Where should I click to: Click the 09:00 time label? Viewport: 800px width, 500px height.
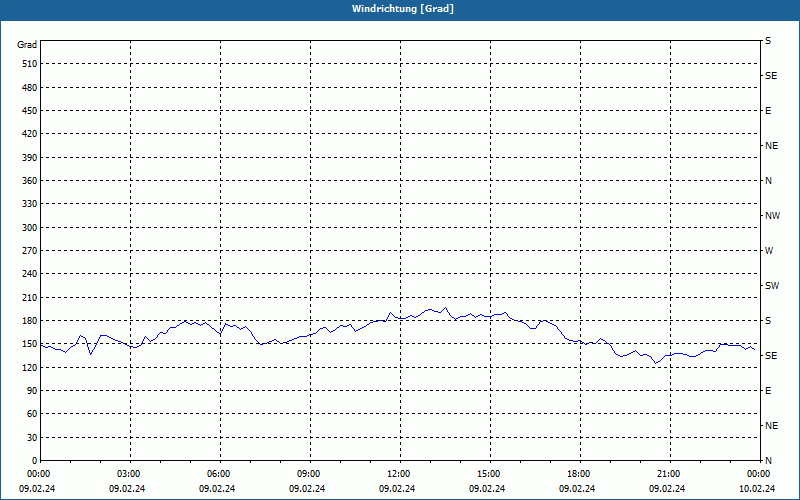click(x=310, y=474)
